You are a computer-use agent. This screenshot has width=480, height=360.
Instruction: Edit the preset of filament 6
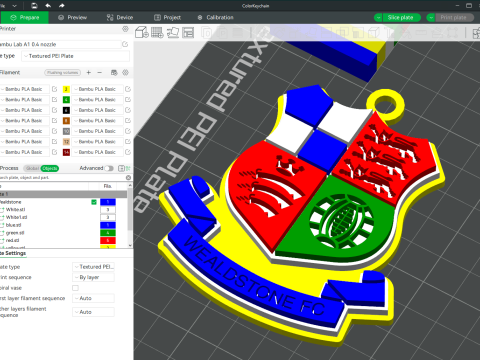pyautogui.click(x=128, y=110)
